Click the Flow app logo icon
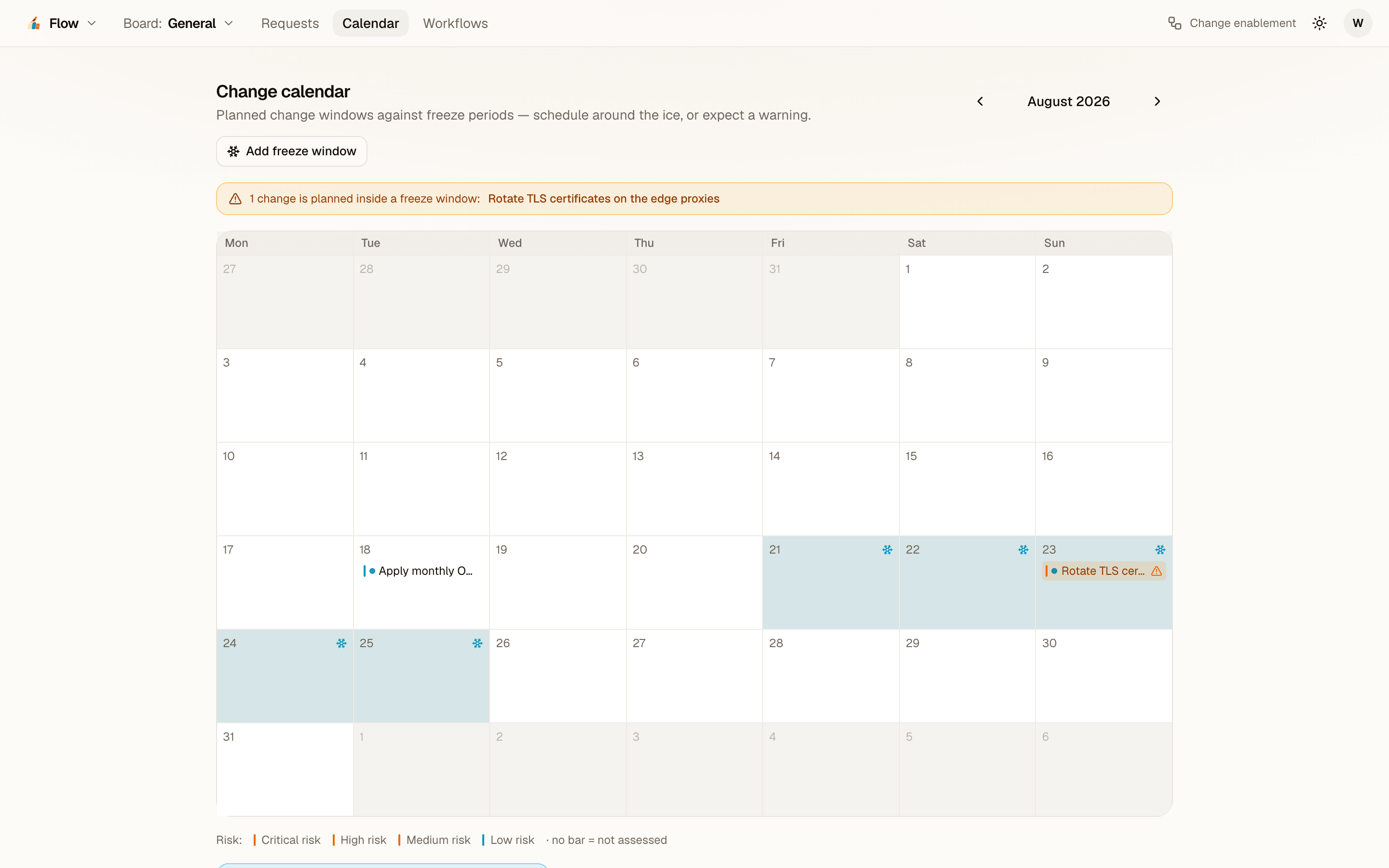This screenshot has height=868, width=1389. [x=34, y=24]
